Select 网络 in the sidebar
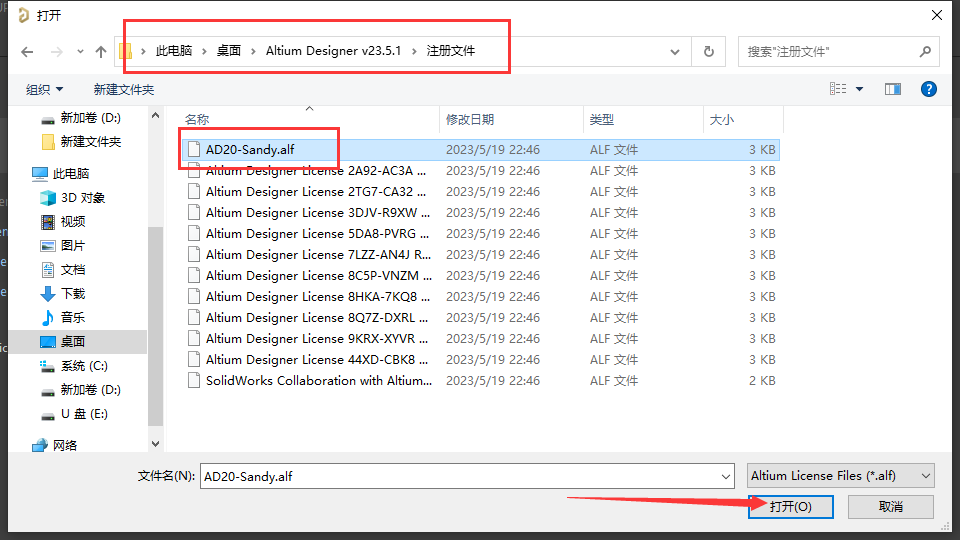 coord(54,446)
